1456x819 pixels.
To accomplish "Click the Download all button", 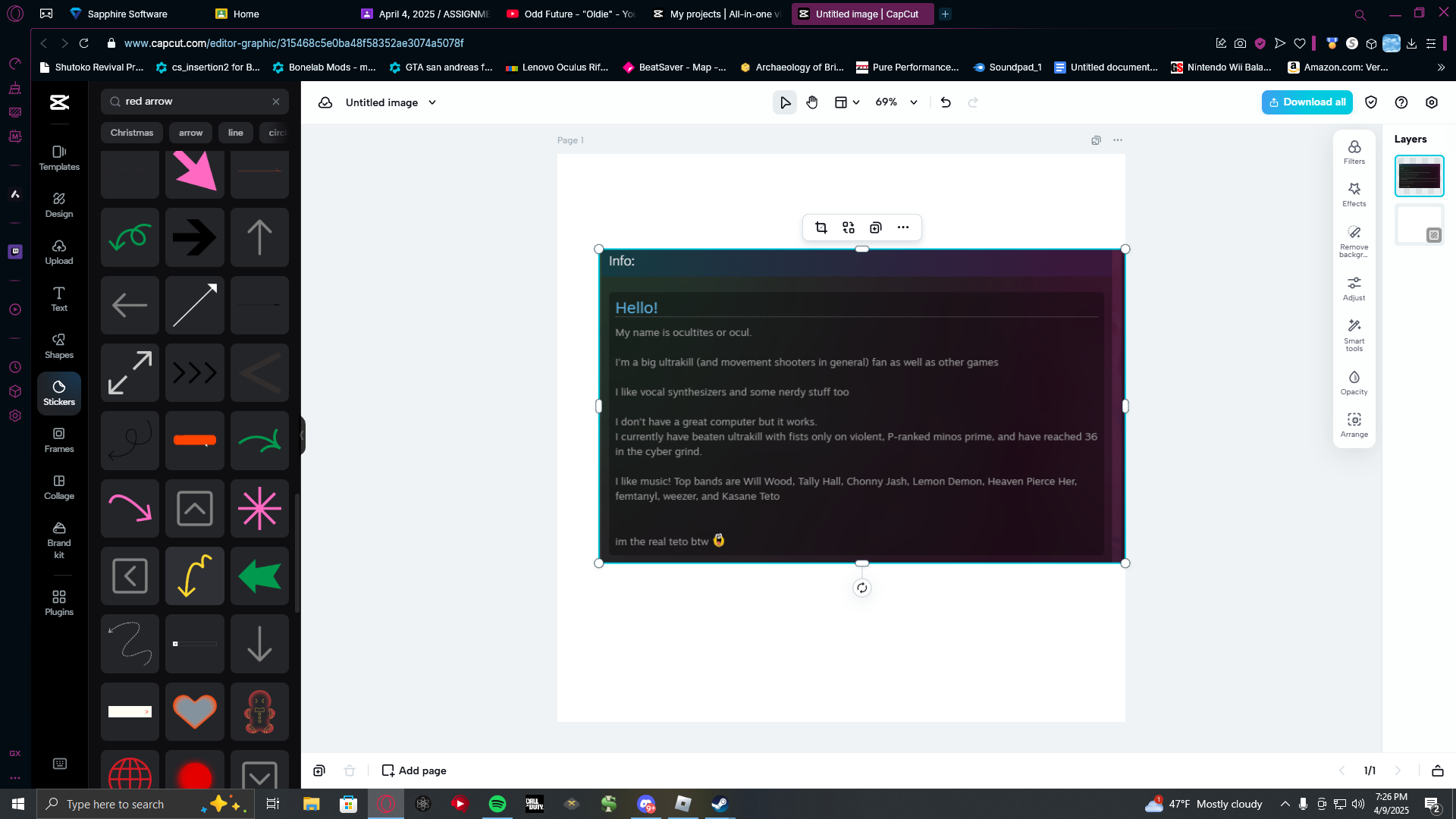I will tap(1307, 102).
